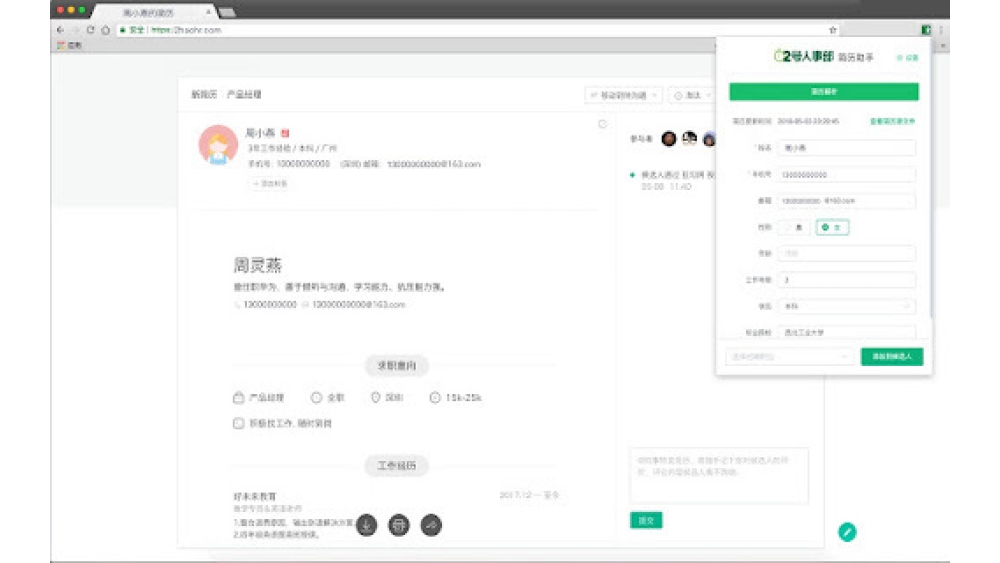Bookmark this page with the star icon
This screenshot has height=563, width=1000.
(832, 30)
